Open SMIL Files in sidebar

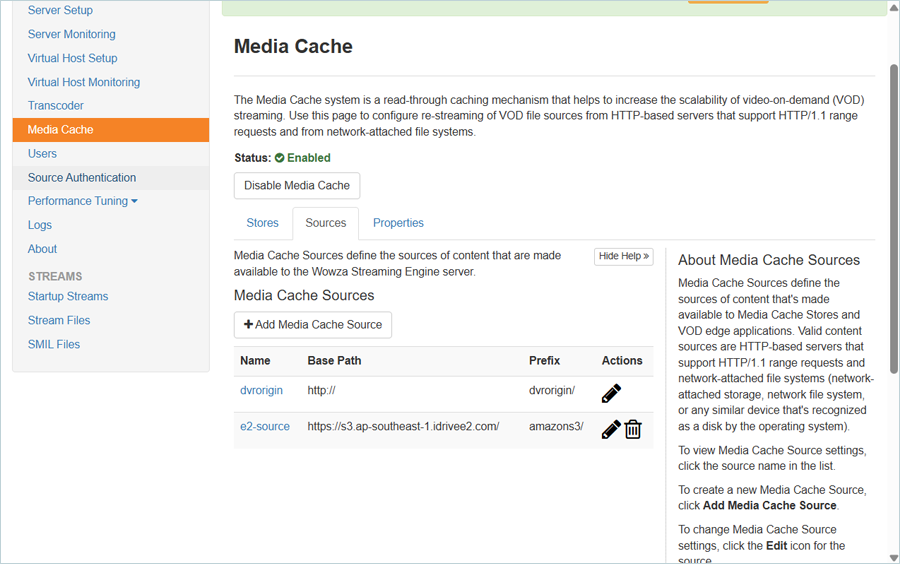pyautogui.click(x=54, y=345)
